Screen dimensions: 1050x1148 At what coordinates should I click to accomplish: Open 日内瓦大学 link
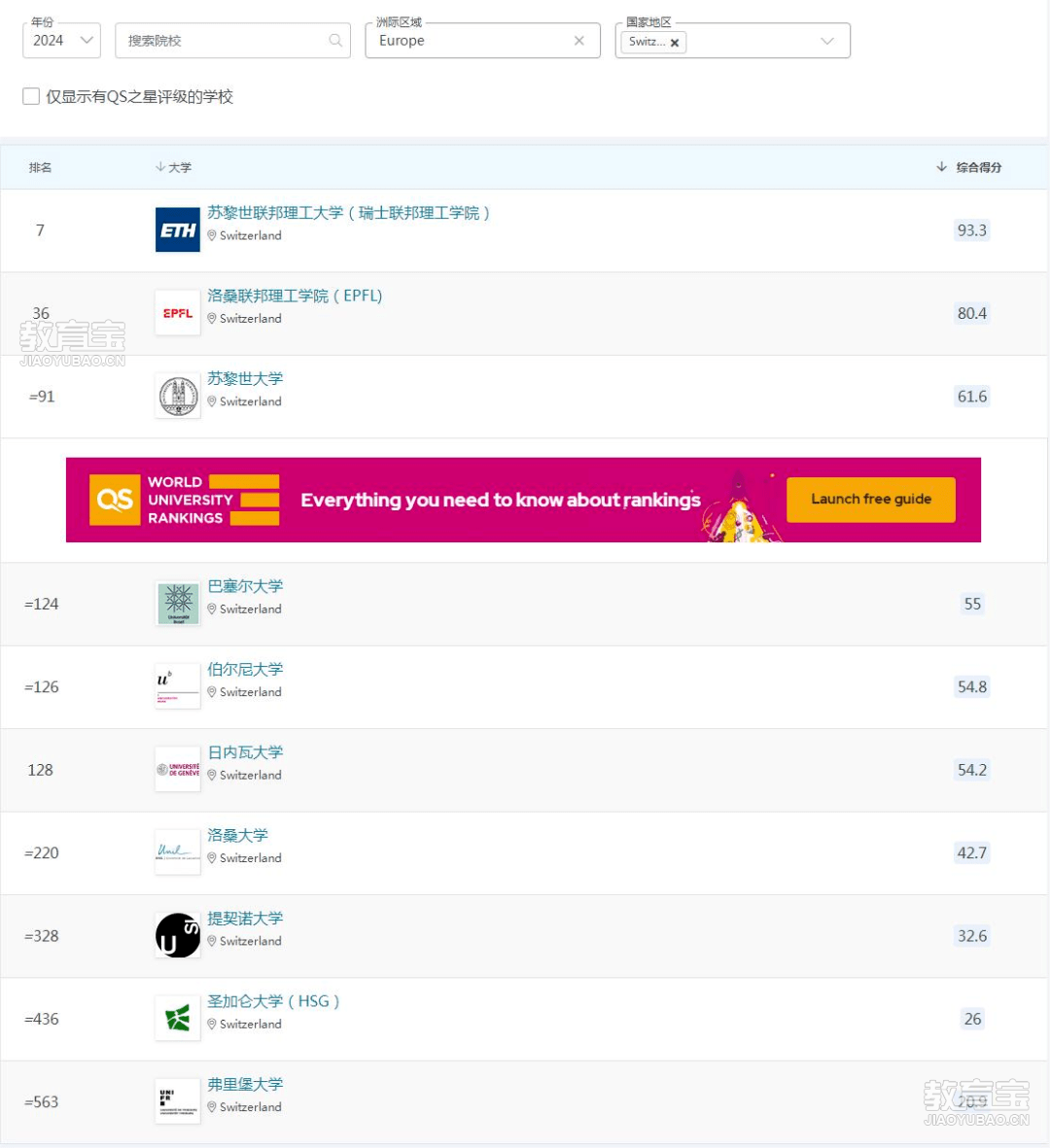(x=245, y=752)
